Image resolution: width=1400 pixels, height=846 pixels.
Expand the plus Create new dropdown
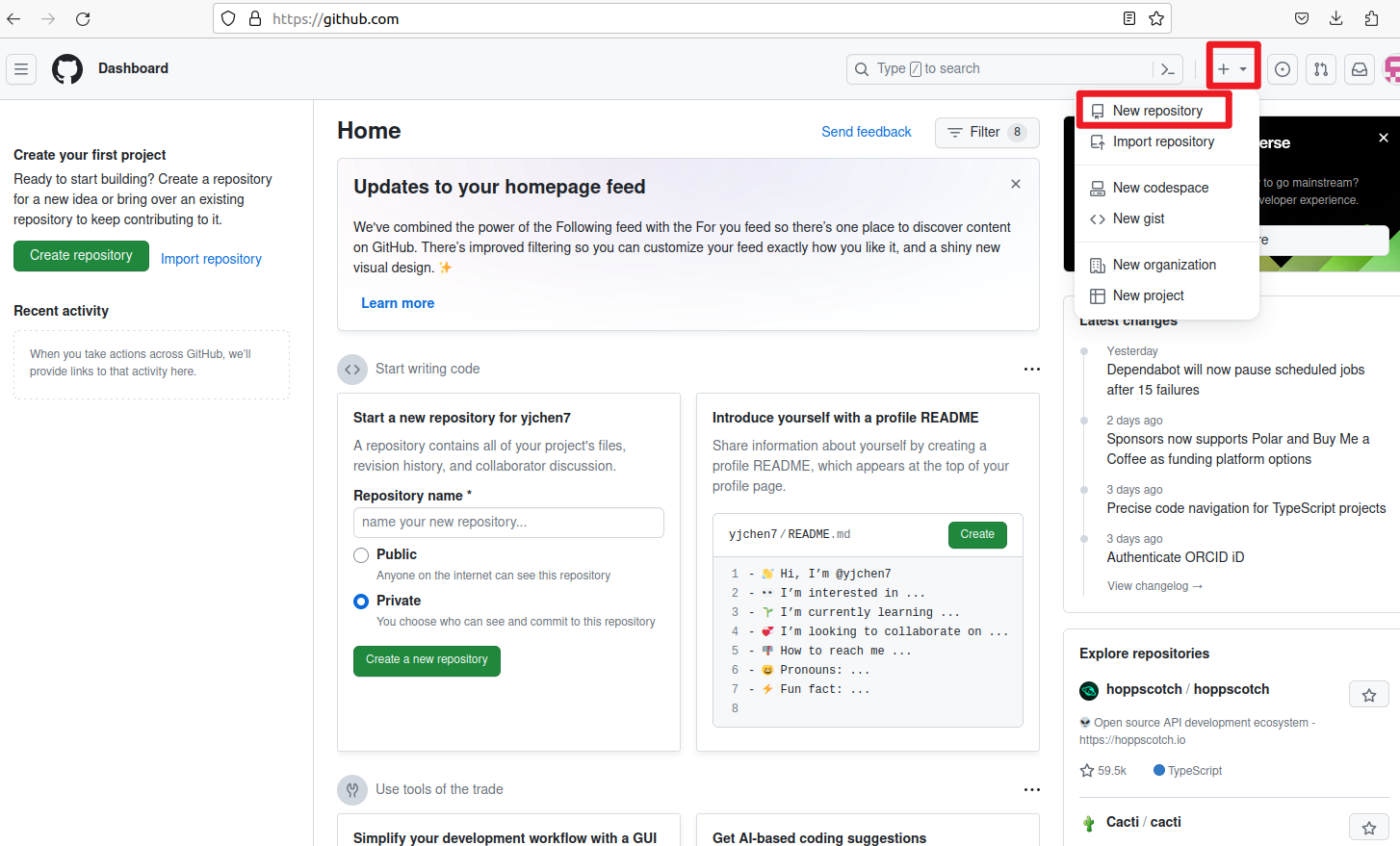1232,69
